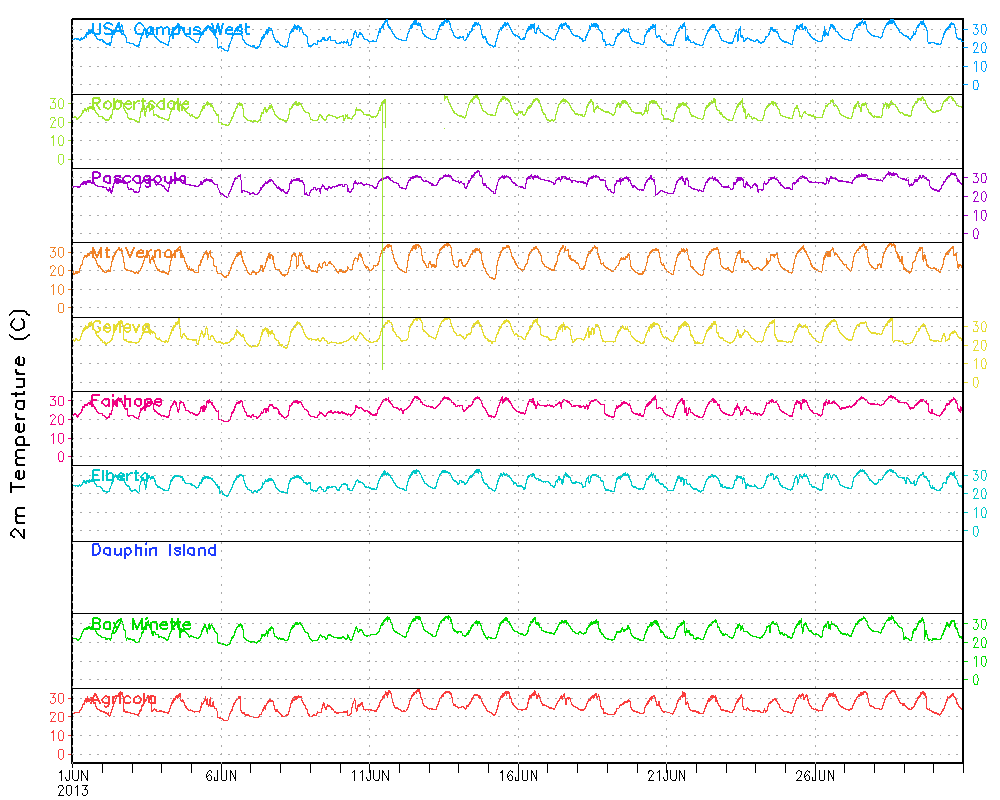
Task: Click the Pascagoula station label
Action: tap(138, 178)
